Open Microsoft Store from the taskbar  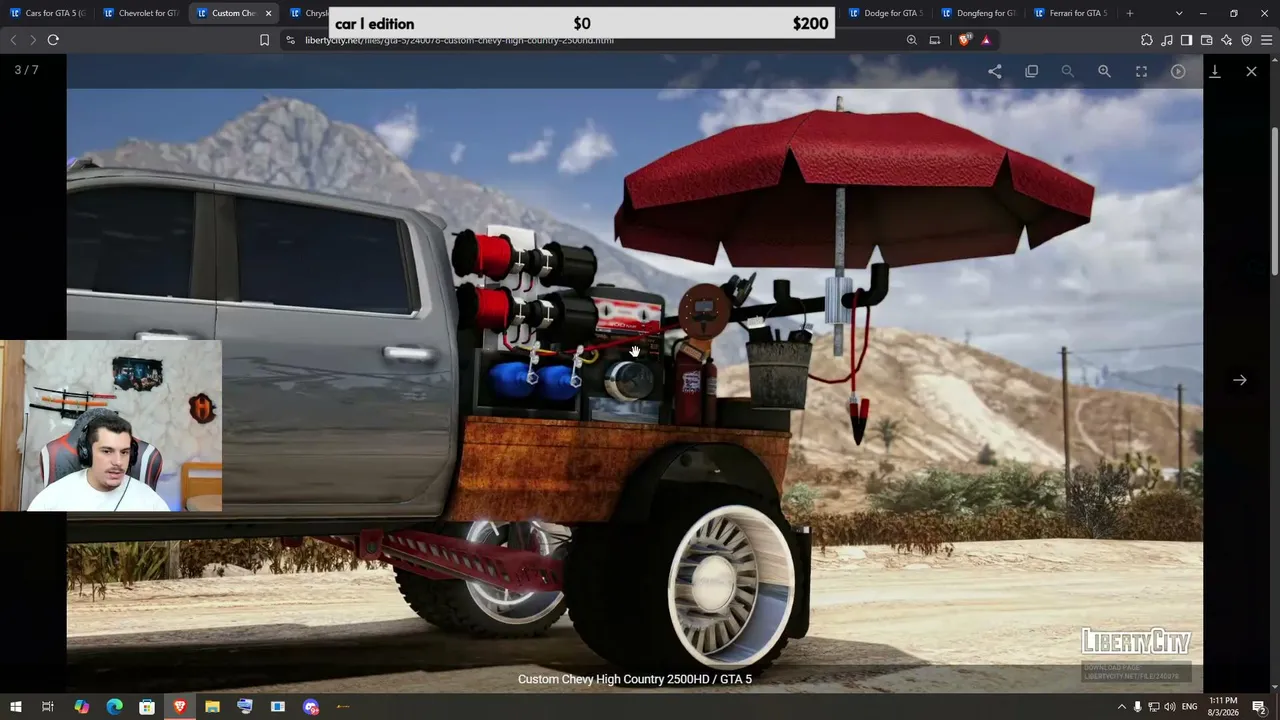[147, 707]
